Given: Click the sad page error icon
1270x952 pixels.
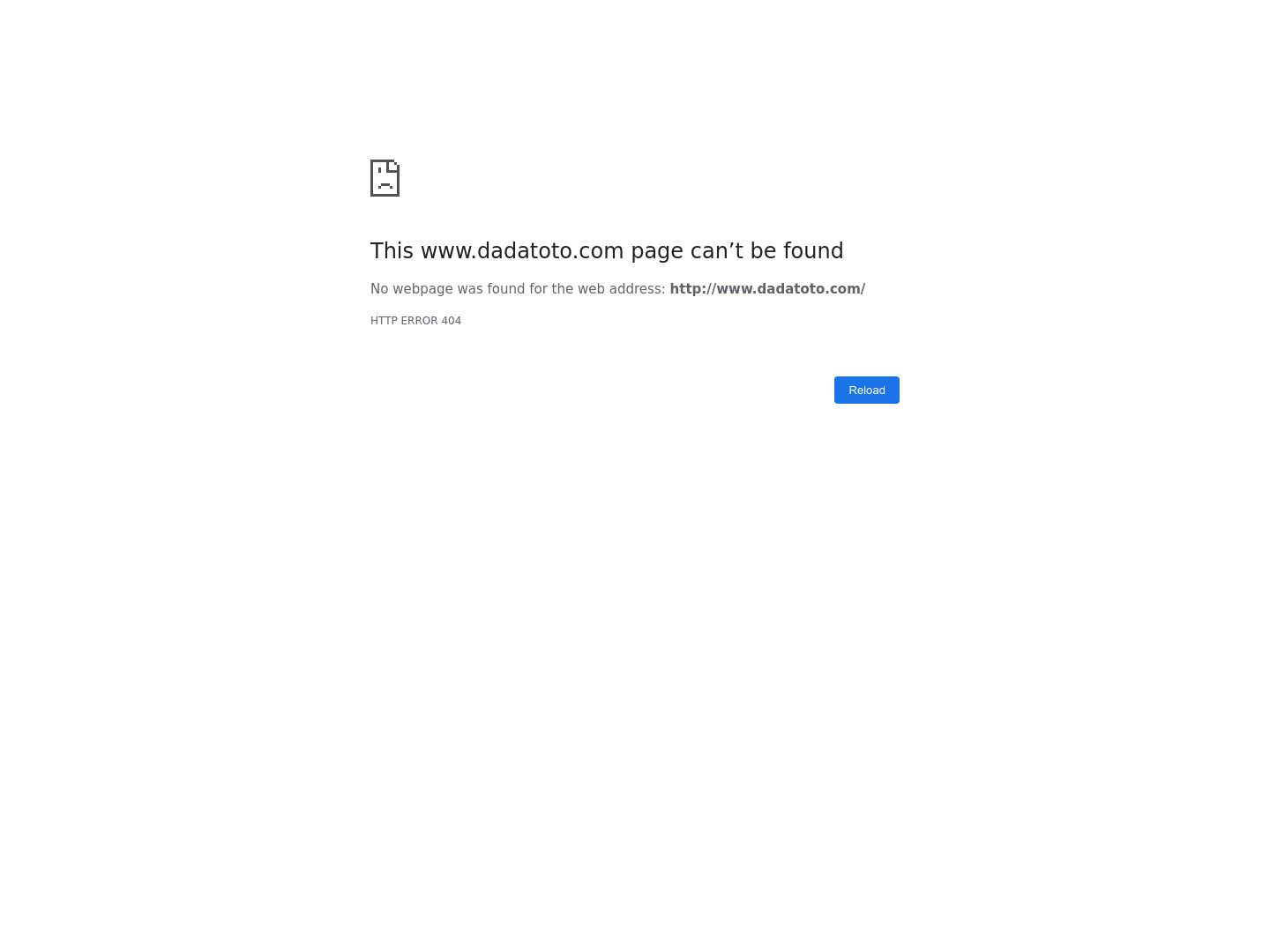Looking at the screenshot, I should 385,178.
